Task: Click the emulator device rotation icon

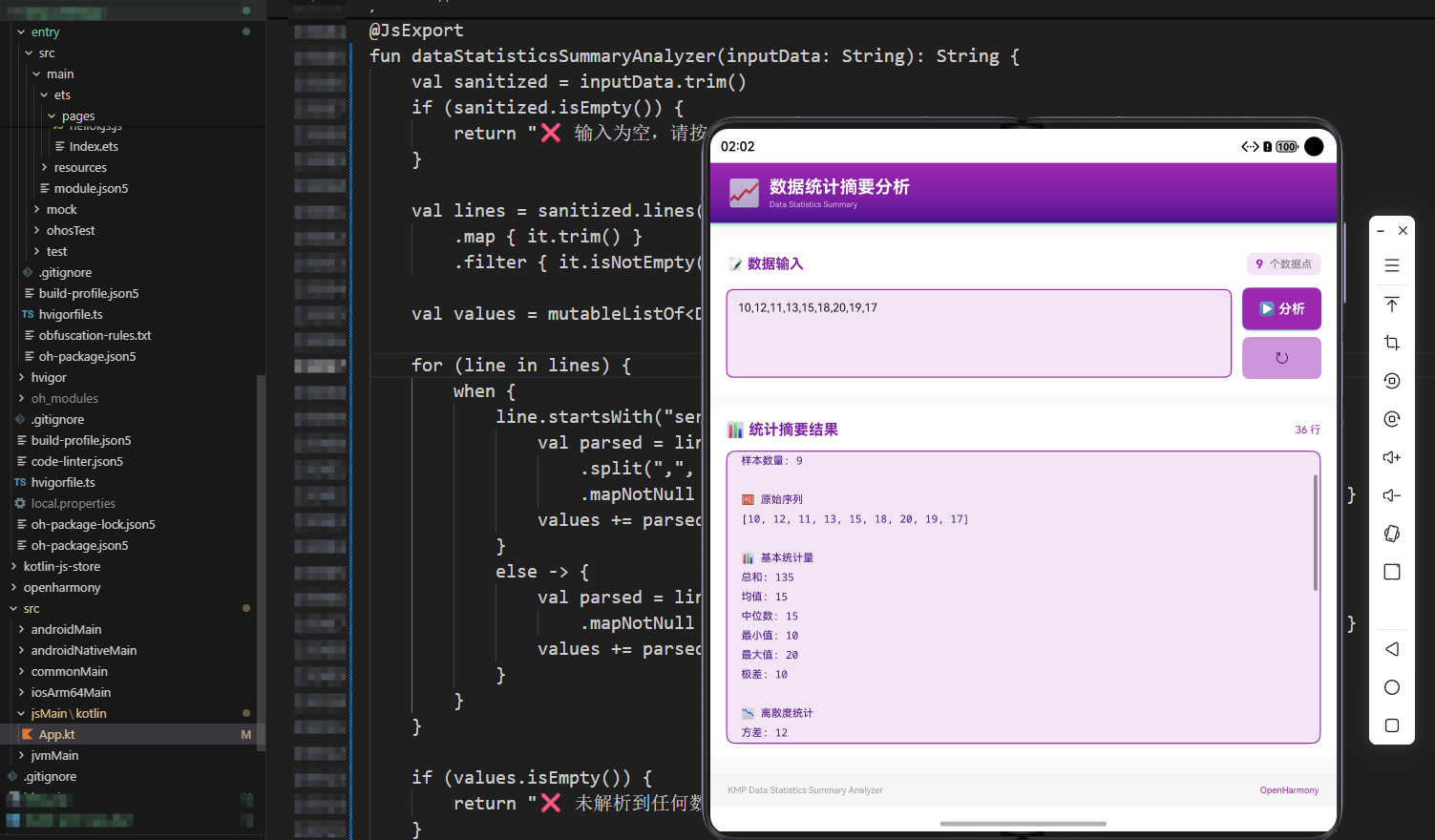Action: (x=1392, y=534)
